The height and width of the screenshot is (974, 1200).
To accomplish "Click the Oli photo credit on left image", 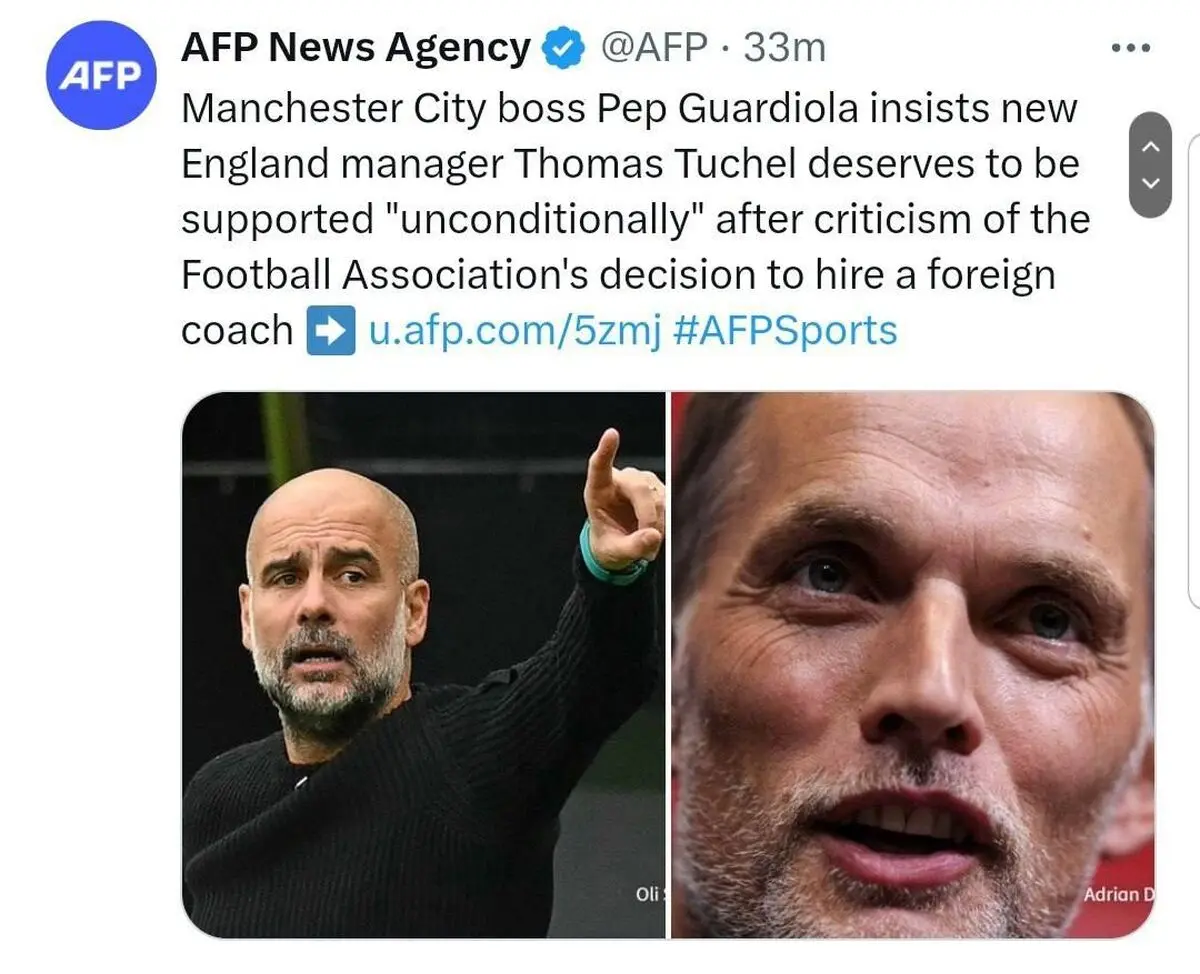I will coord(650,893).
